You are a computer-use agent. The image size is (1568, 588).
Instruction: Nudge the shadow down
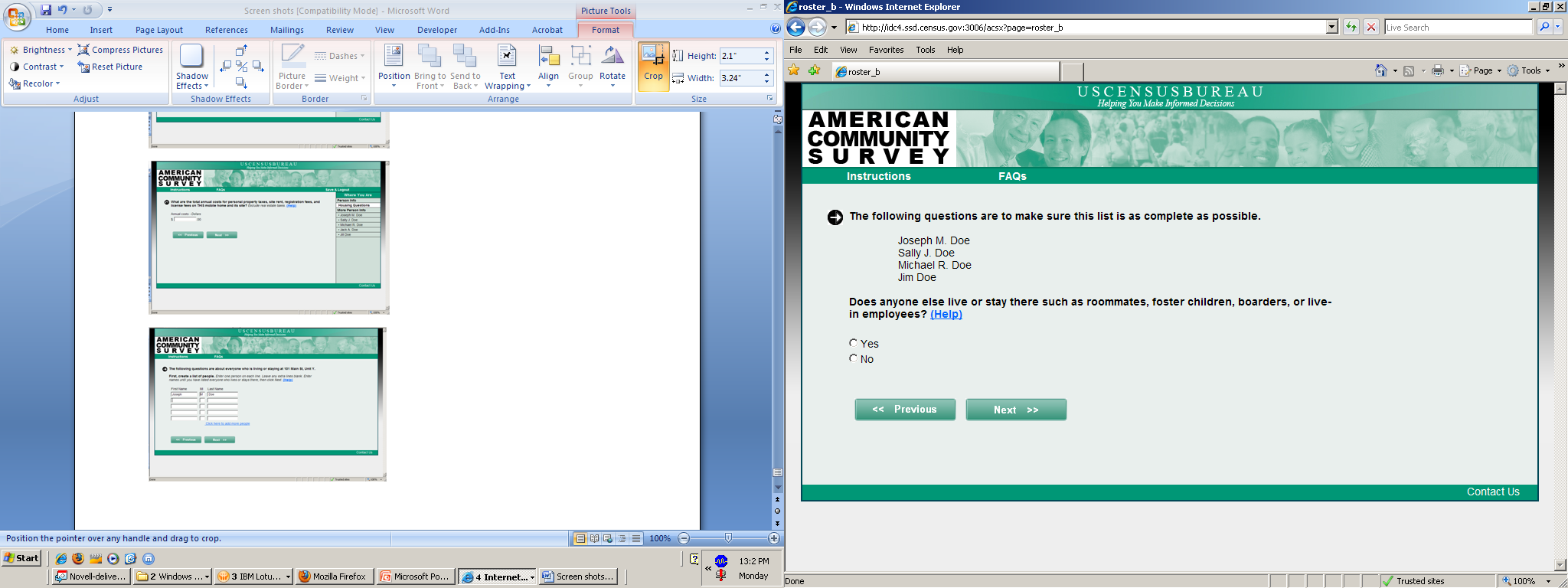click(x=241, y=82)
